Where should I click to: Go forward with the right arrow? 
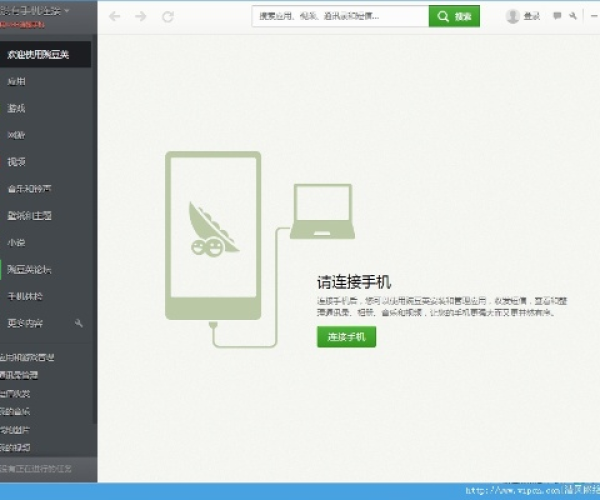pyautogui.click(x=141, y=16)
